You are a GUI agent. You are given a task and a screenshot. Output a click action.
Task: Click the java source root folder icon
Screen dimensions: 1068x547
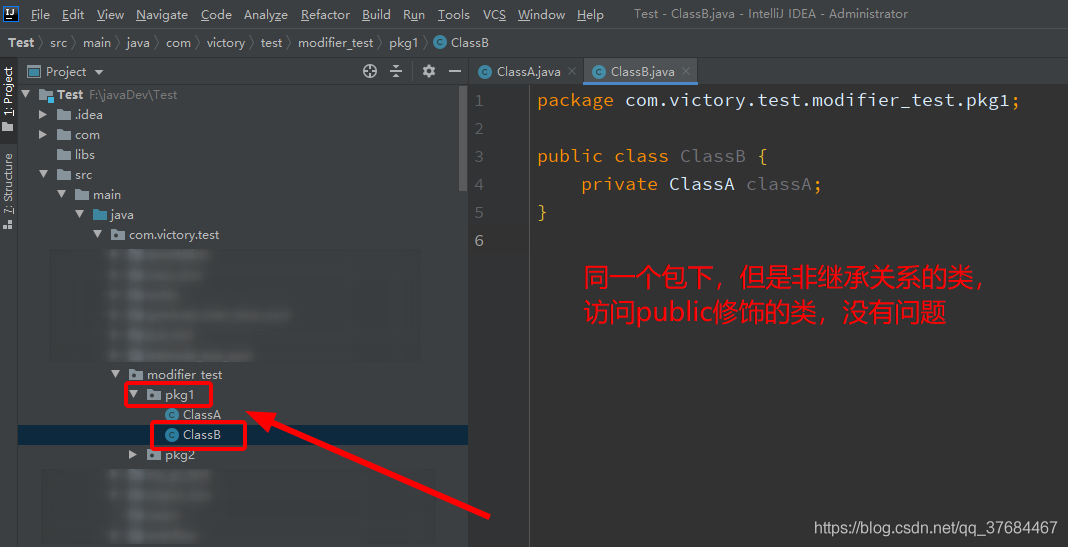[x=99, y=215]
